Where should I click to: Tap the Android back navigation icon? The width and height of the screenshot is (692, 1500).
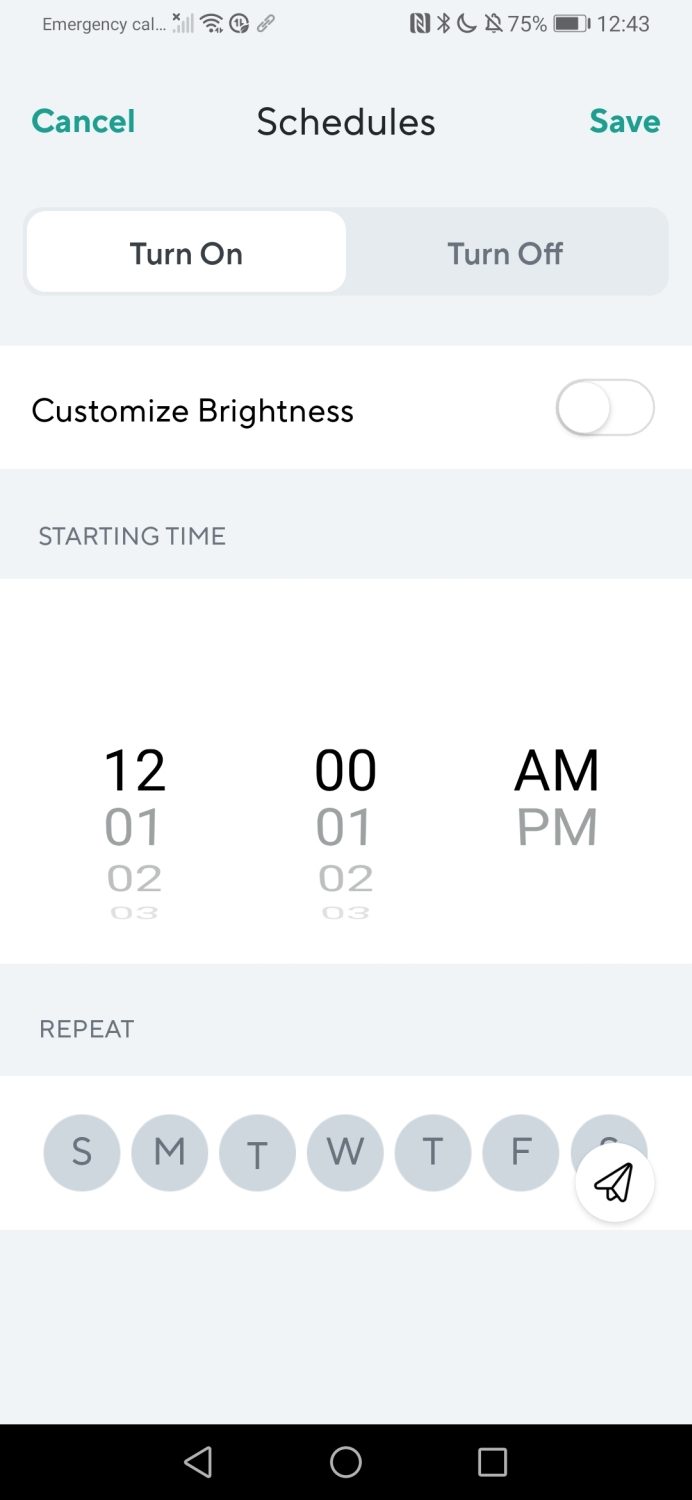coord(198,1462)
